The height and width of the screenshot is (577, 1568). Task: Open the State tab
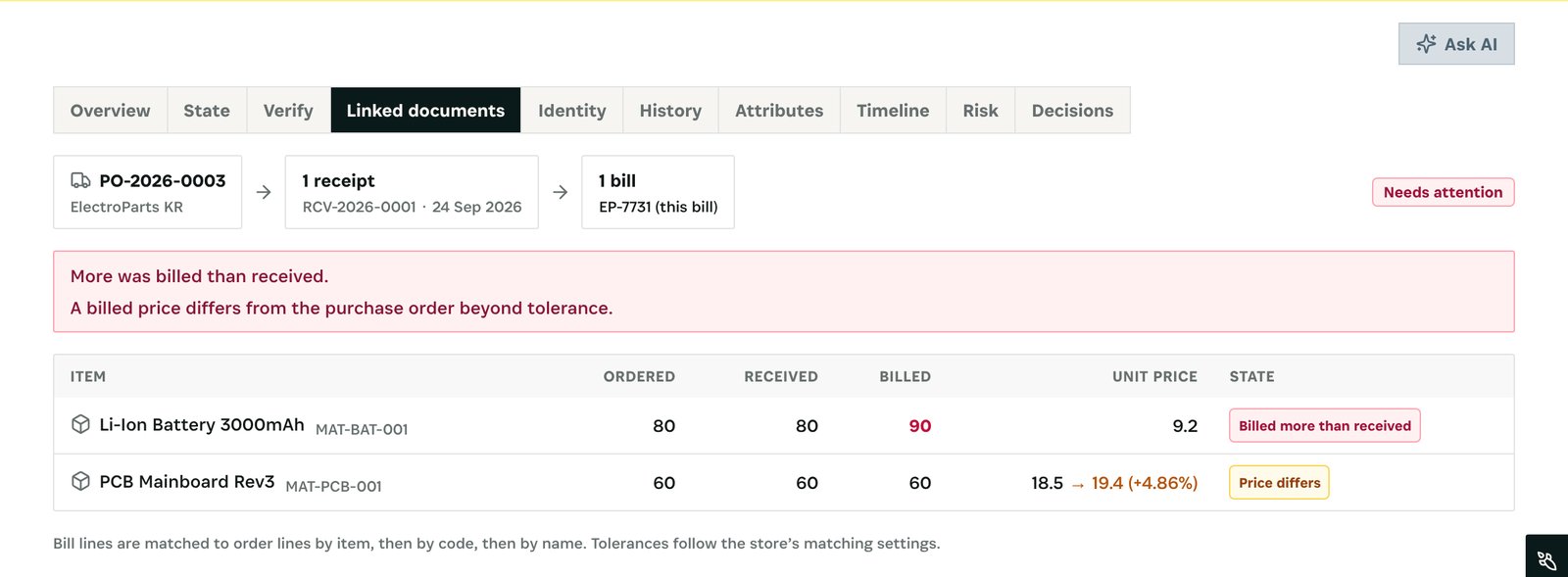[207, 110]
